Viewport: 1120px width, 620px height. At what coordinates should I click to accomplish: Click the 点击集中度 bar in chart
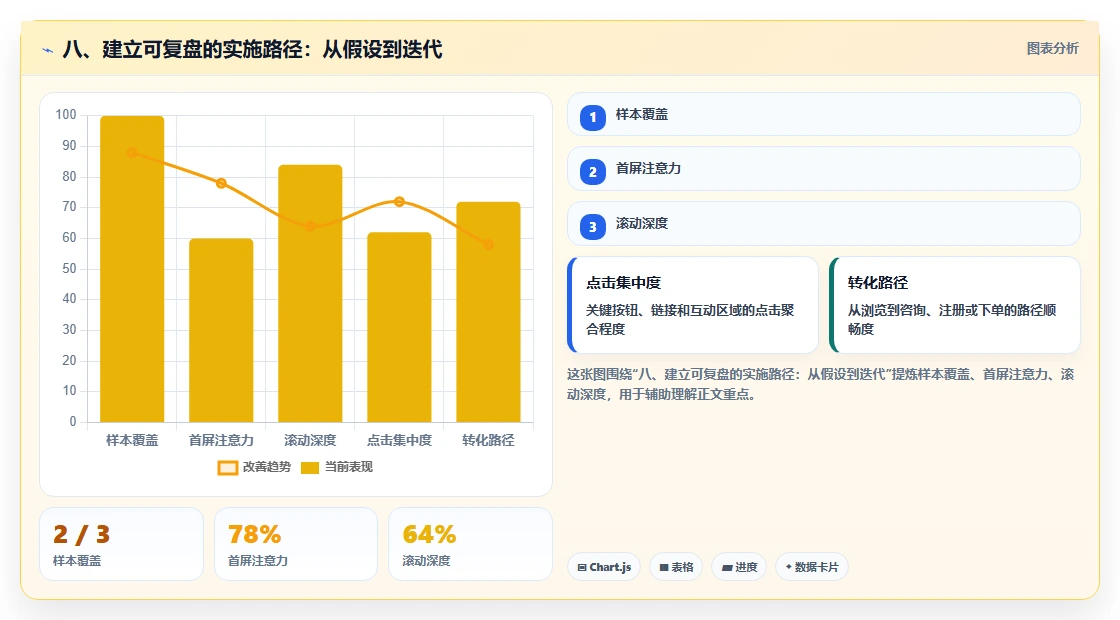click(x=399, y=327)
